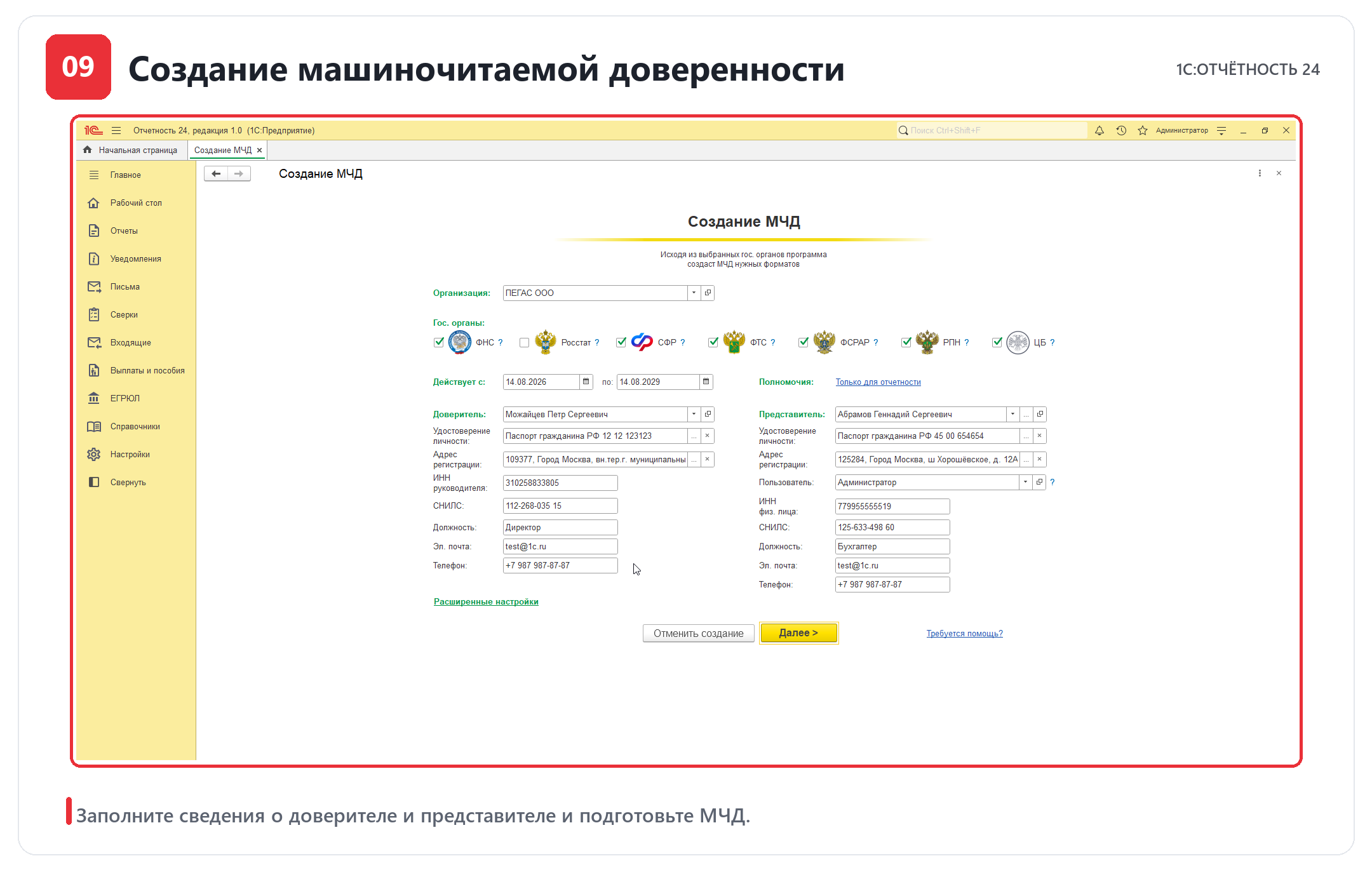Open the service settings icon next to Администратор
Image resolution: width=1372 pixels, height=870 pixels.
(1221, 130)
